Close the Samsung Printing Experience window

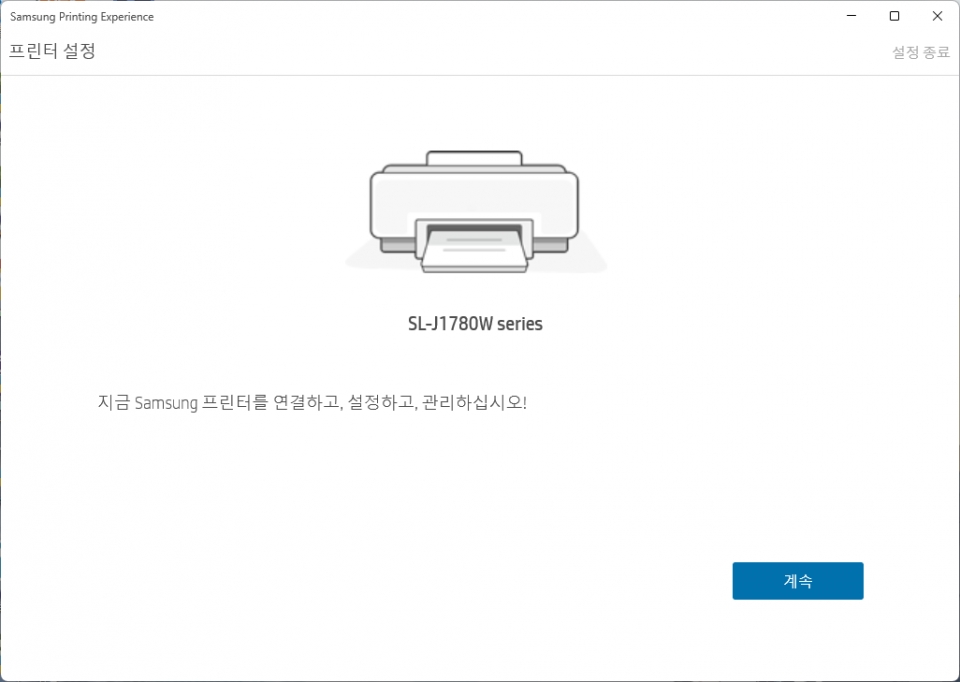[x=937, y=16]
